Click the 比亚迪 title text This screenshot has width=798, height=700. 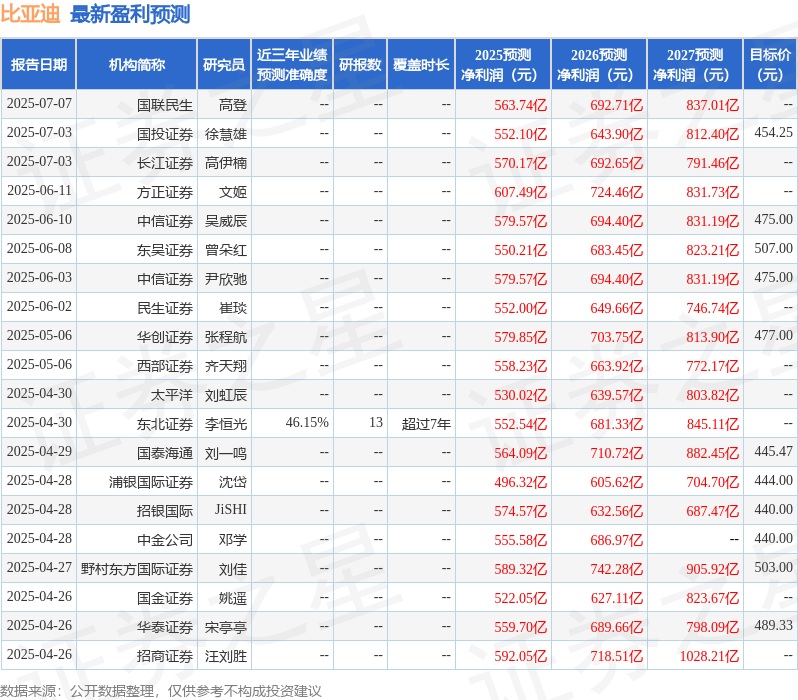tap(31, 14)
